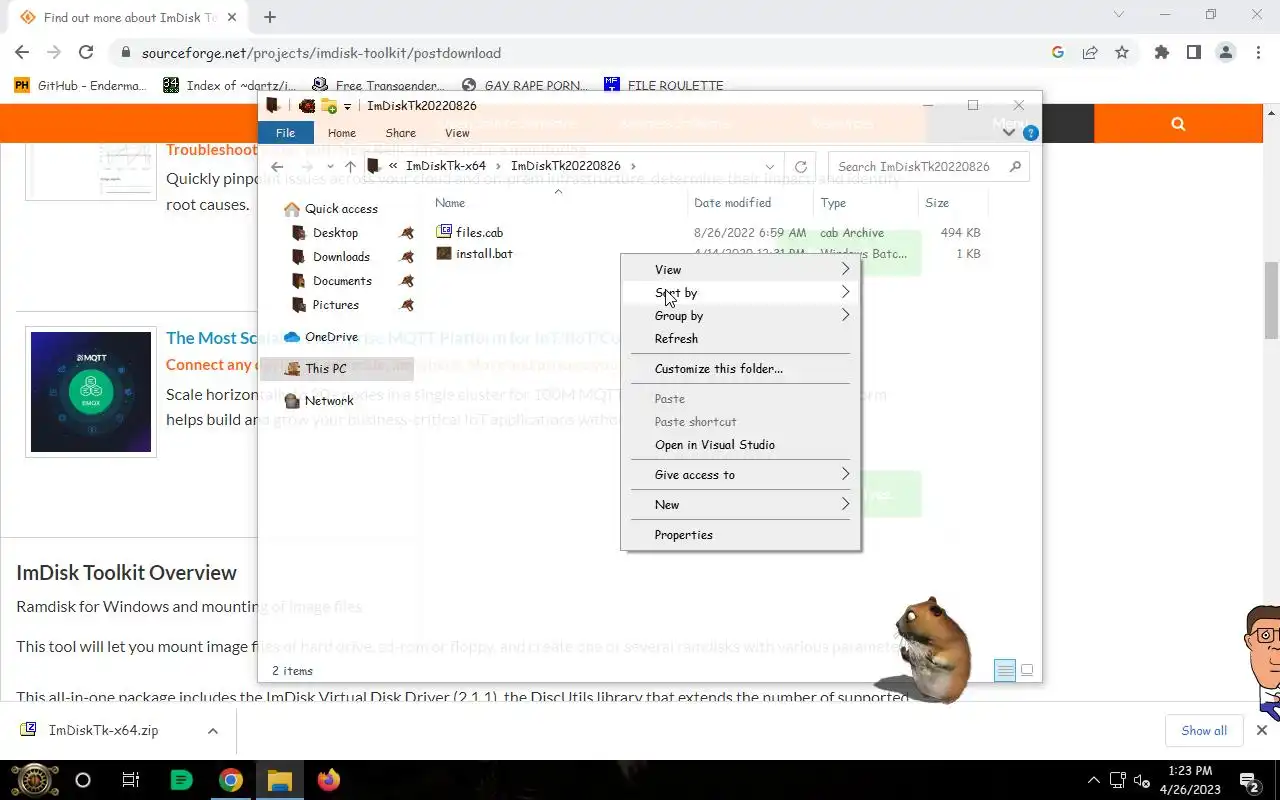Expand the Give access to submenu
1280x800 pixels.
pyautogui.click(x=741, y=474)
